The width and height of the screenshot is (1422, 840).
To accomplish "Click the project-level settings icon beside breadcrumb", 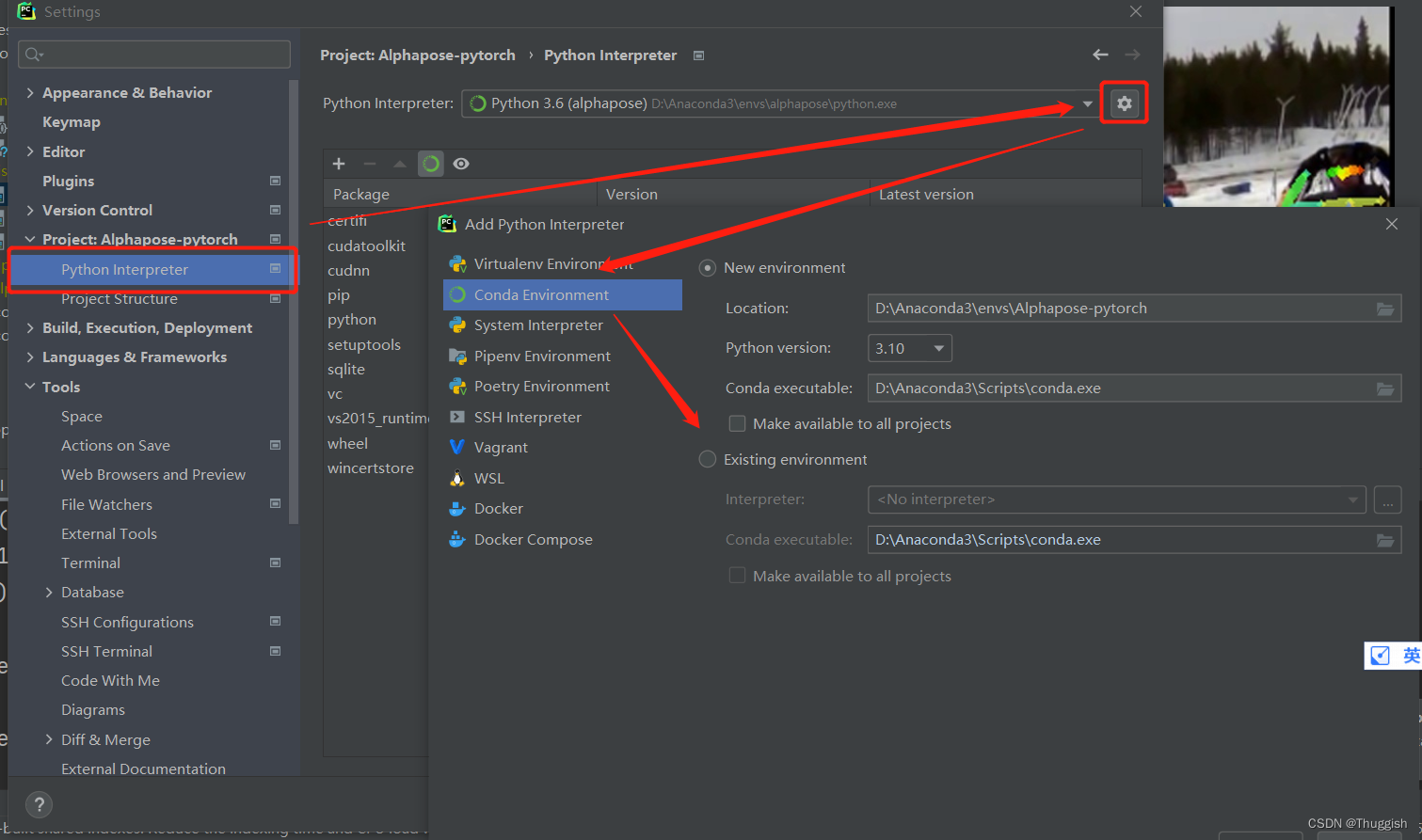I will click(x=698, y=55).
